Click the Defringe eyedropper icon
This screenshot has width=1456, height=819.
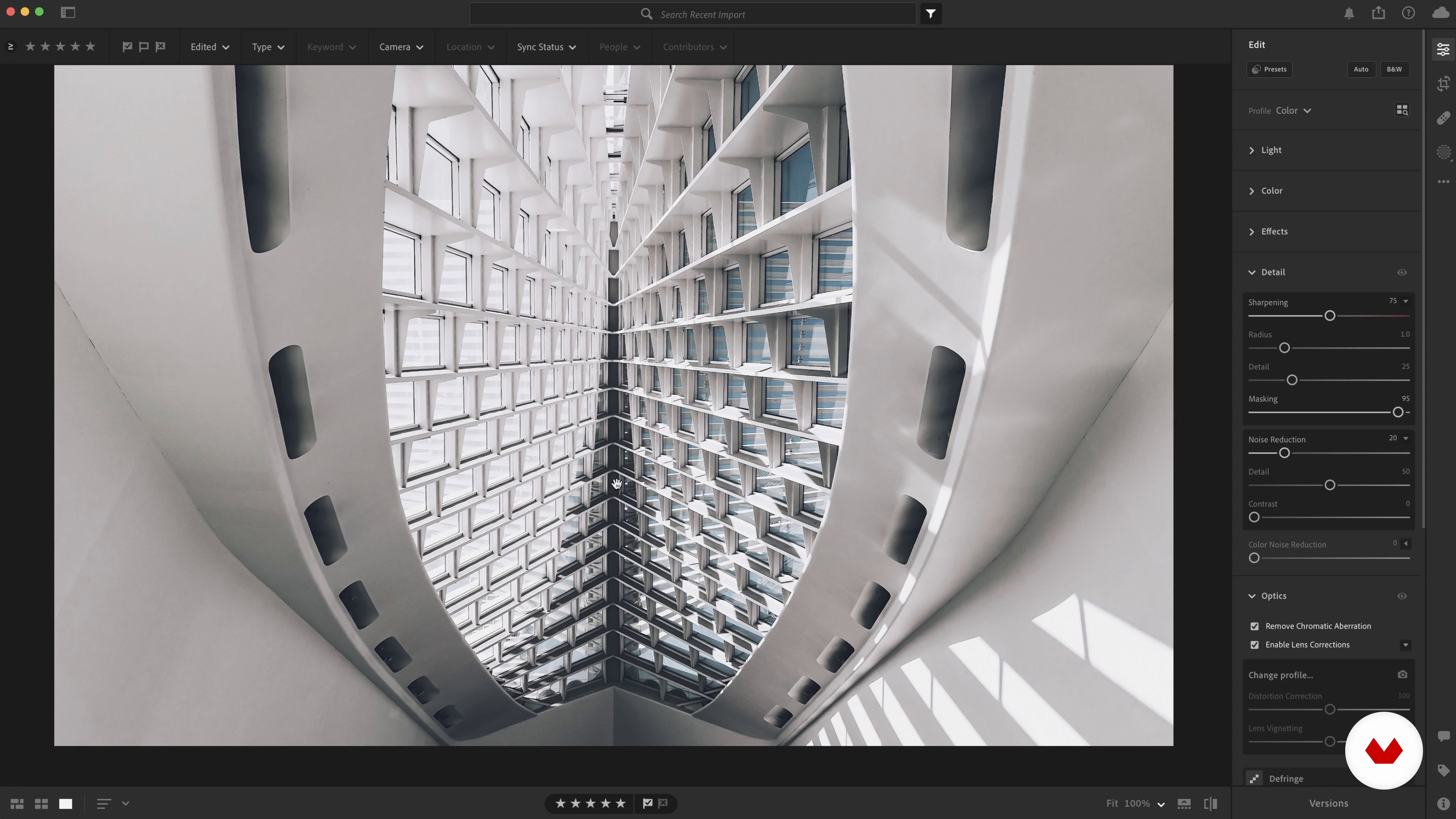[1254, 778]
